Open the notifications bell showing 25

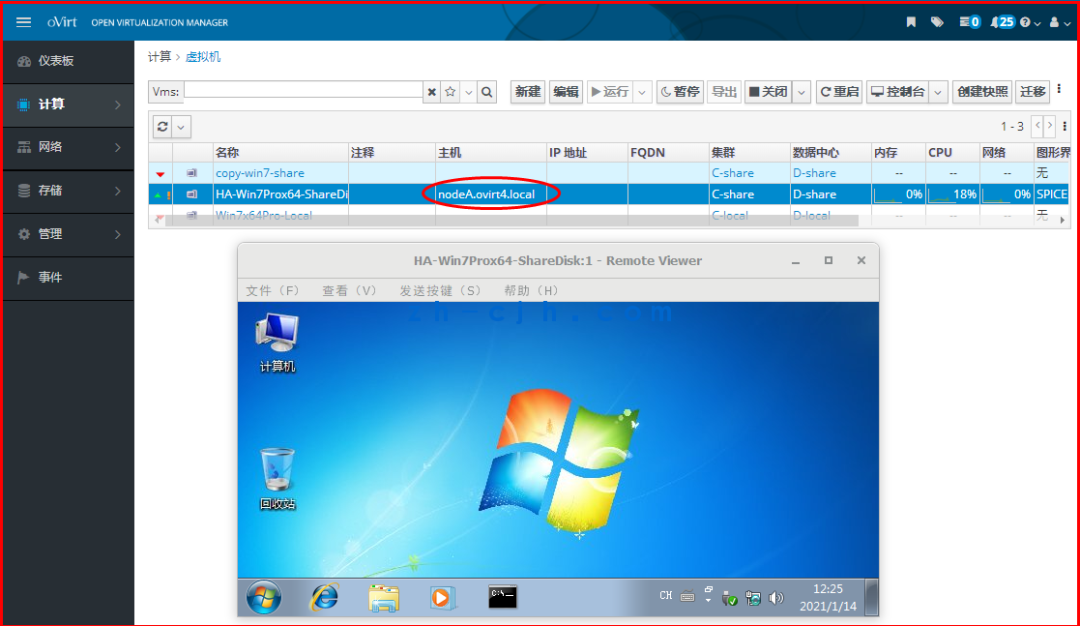[1002, 22]
